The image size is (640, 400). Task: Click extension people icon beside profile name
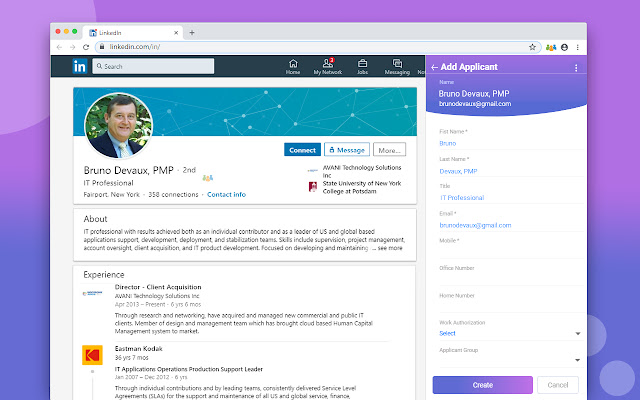tap(208, 178)
